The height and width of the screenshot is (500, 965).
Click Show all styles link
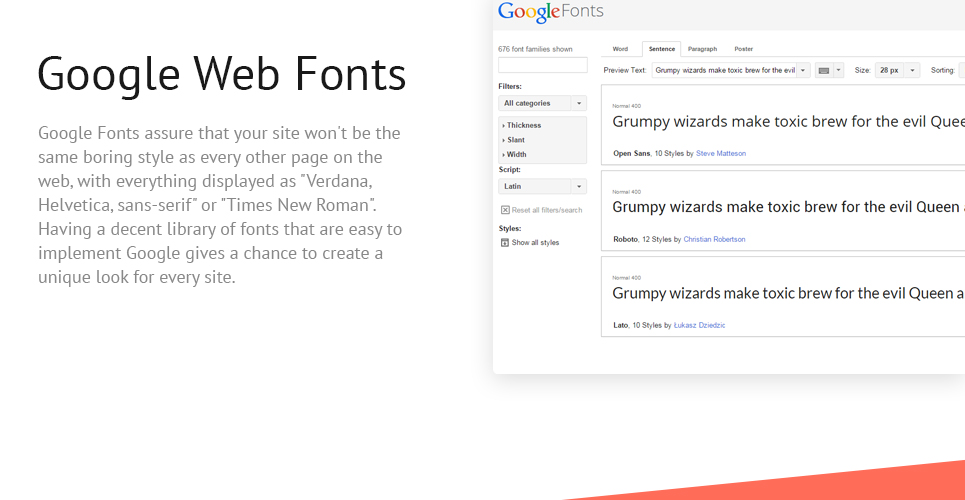(535, 243)
